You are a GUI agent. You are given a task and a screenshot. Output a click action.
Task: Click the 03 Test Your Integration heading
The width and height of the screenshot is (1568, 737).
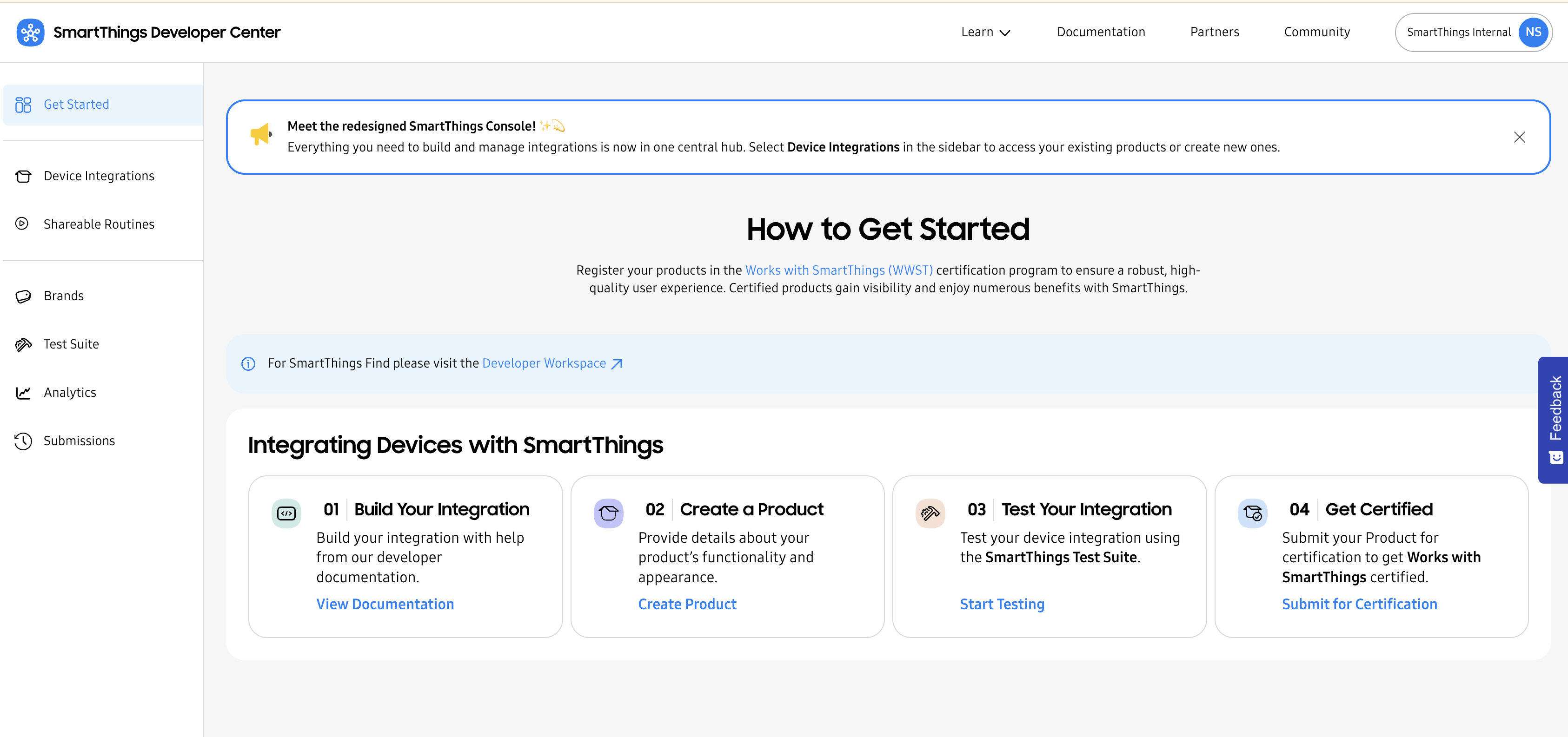pyautogui.click(x=1070, y=510)
